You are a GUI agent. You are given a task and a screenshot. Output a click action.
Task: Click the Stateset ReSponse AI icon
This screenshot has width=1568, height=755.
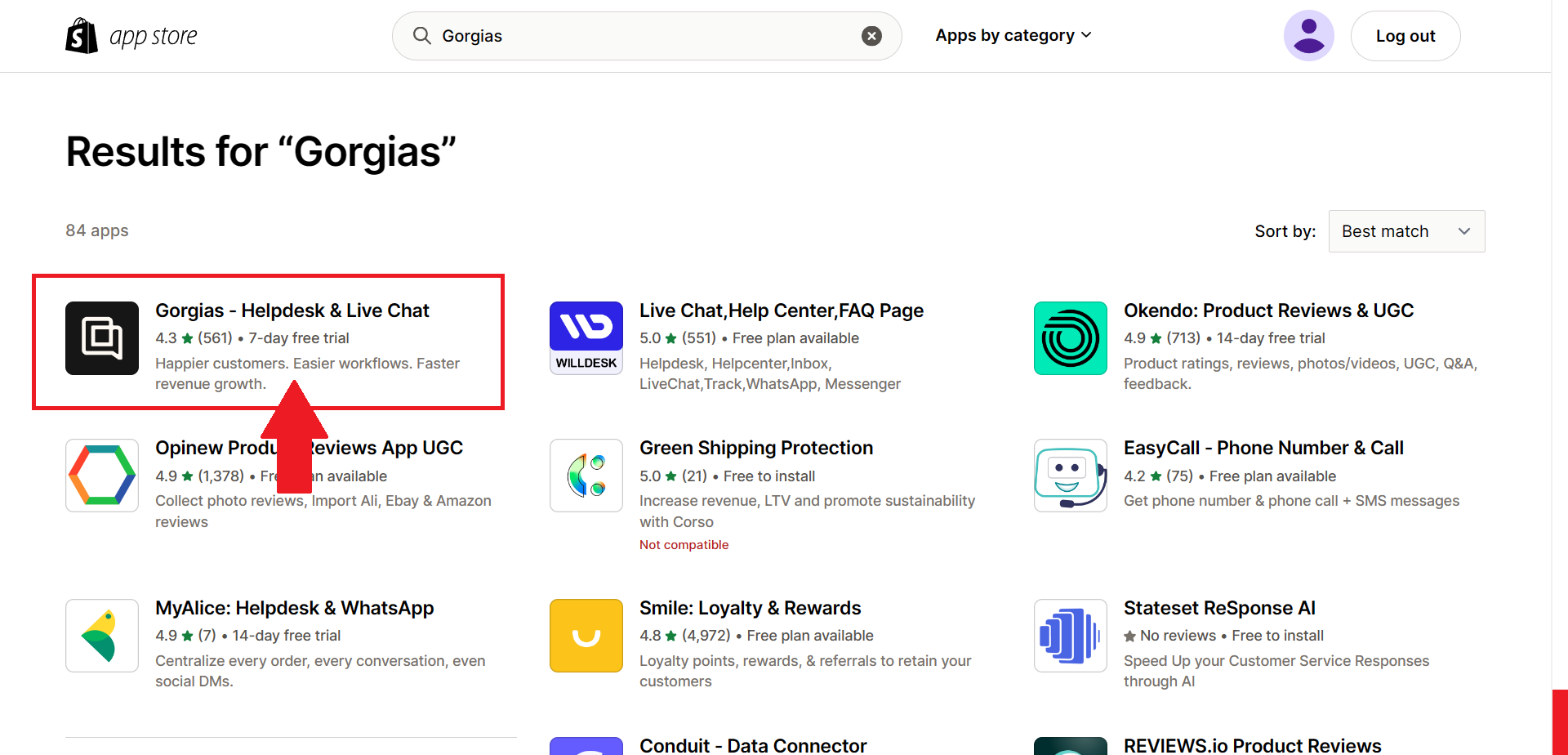pos(1071,636)
